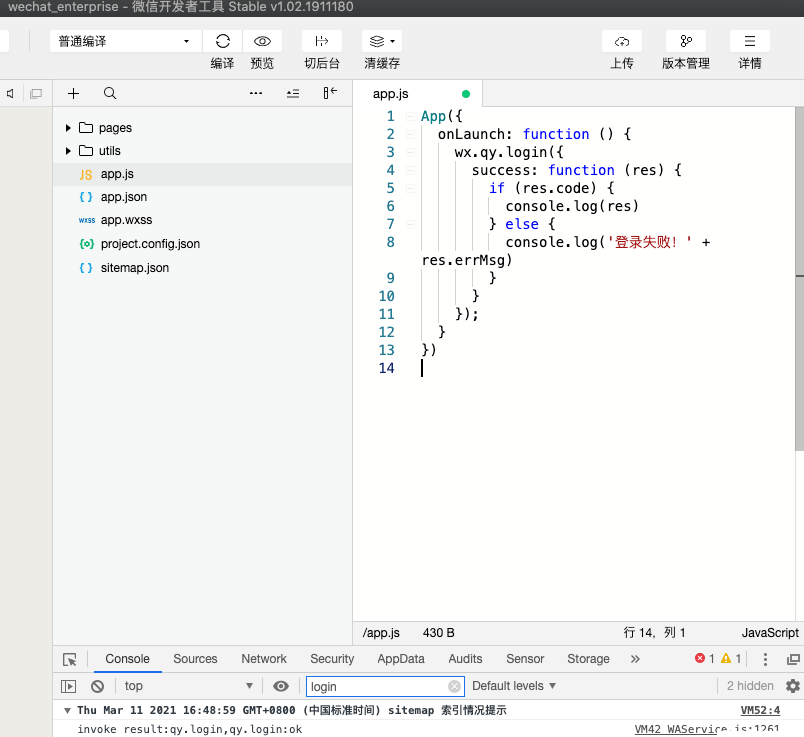This screenshot has height=737, width=804.
Task: Click the editor vertical scrollbar
Action: 799,280
